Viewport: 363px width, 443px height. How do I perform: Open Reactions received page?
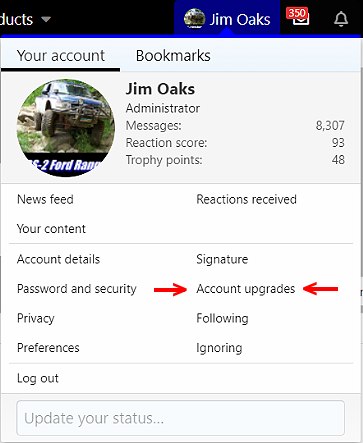[246, 199]
